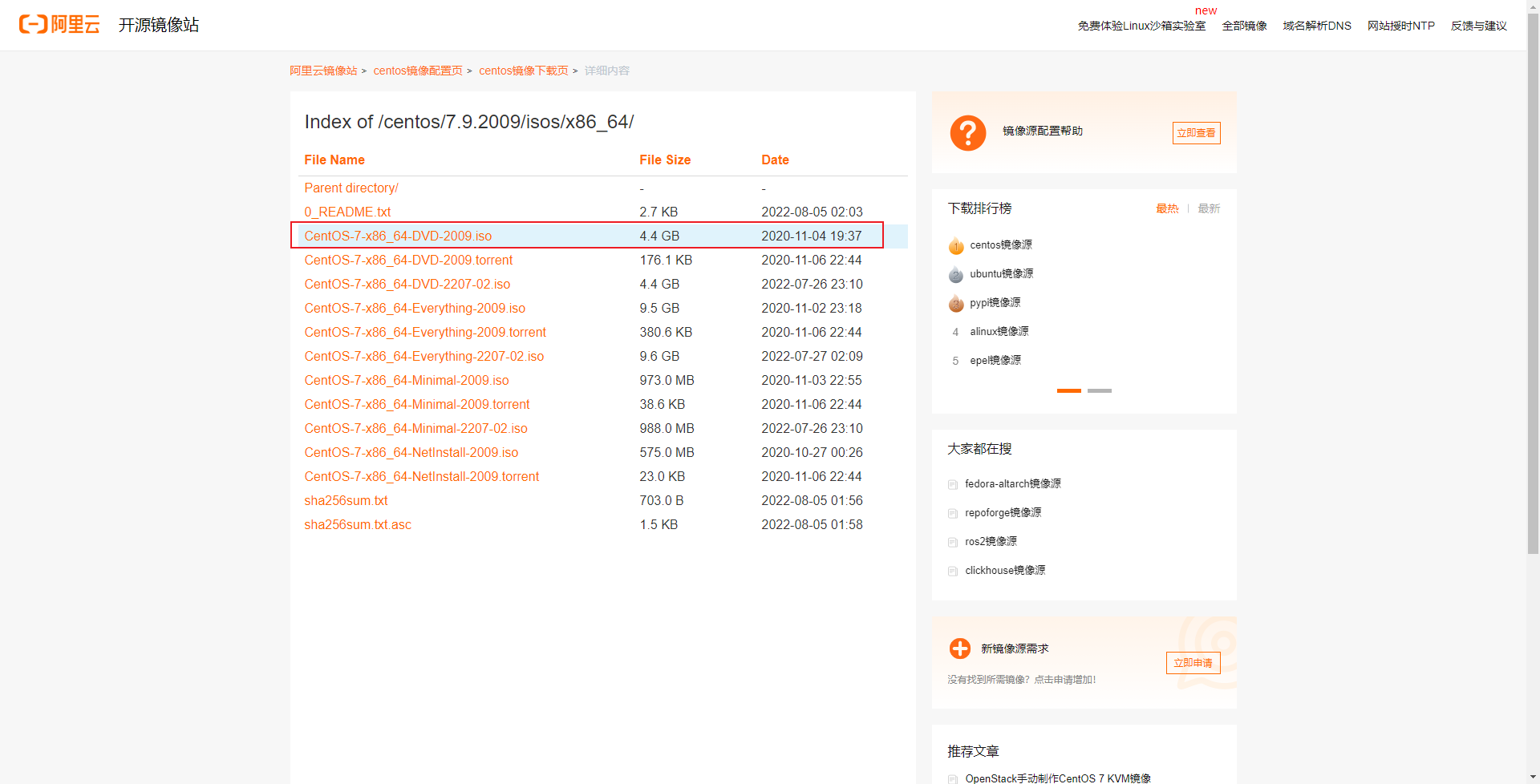Click the document icon beside fedora-altarch镜像源
This screenshot has width=1540, height=784.
953,484
